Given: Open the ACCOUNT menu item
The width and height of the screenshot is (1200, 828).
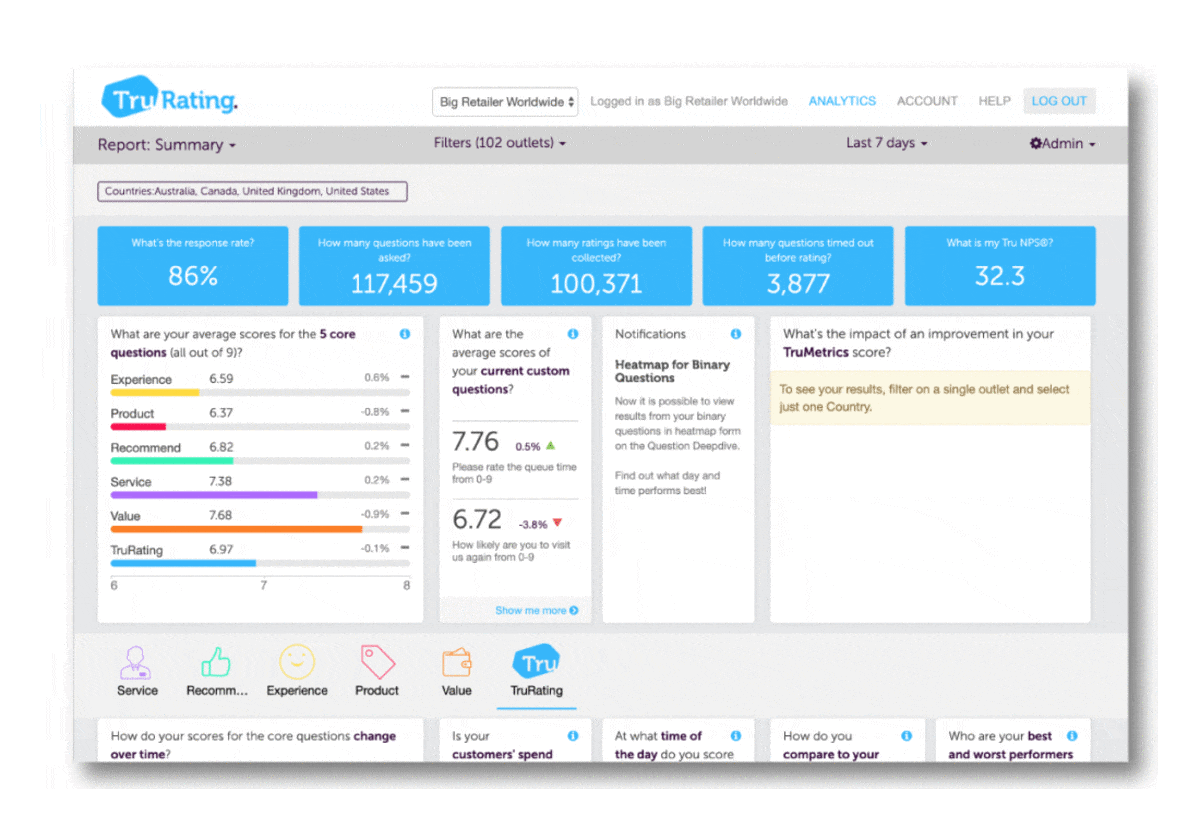Looking at the screenshot, I should [x=927, y=101].
